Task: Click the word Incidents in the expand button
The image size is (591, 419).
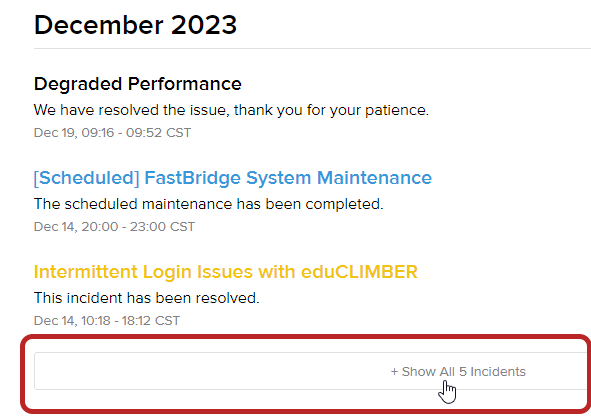Action: 498,372
